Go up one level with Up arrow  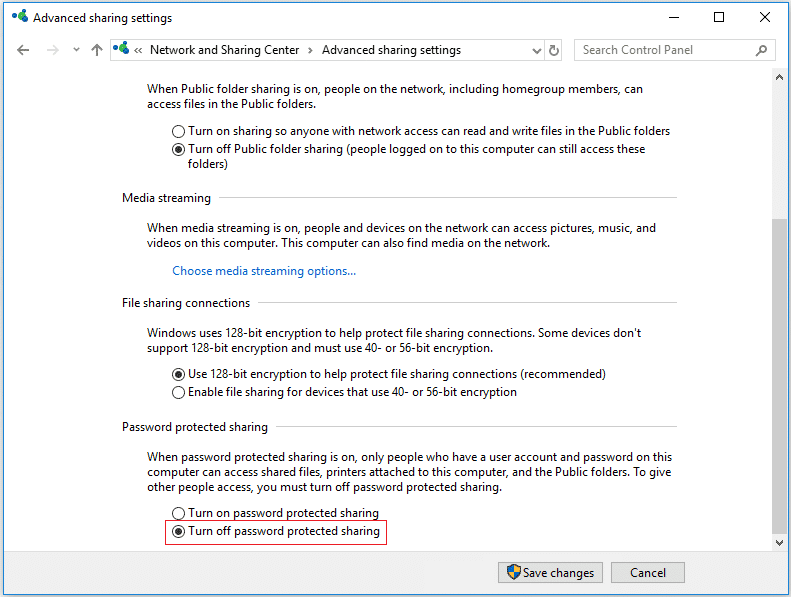tap(97, 50)
